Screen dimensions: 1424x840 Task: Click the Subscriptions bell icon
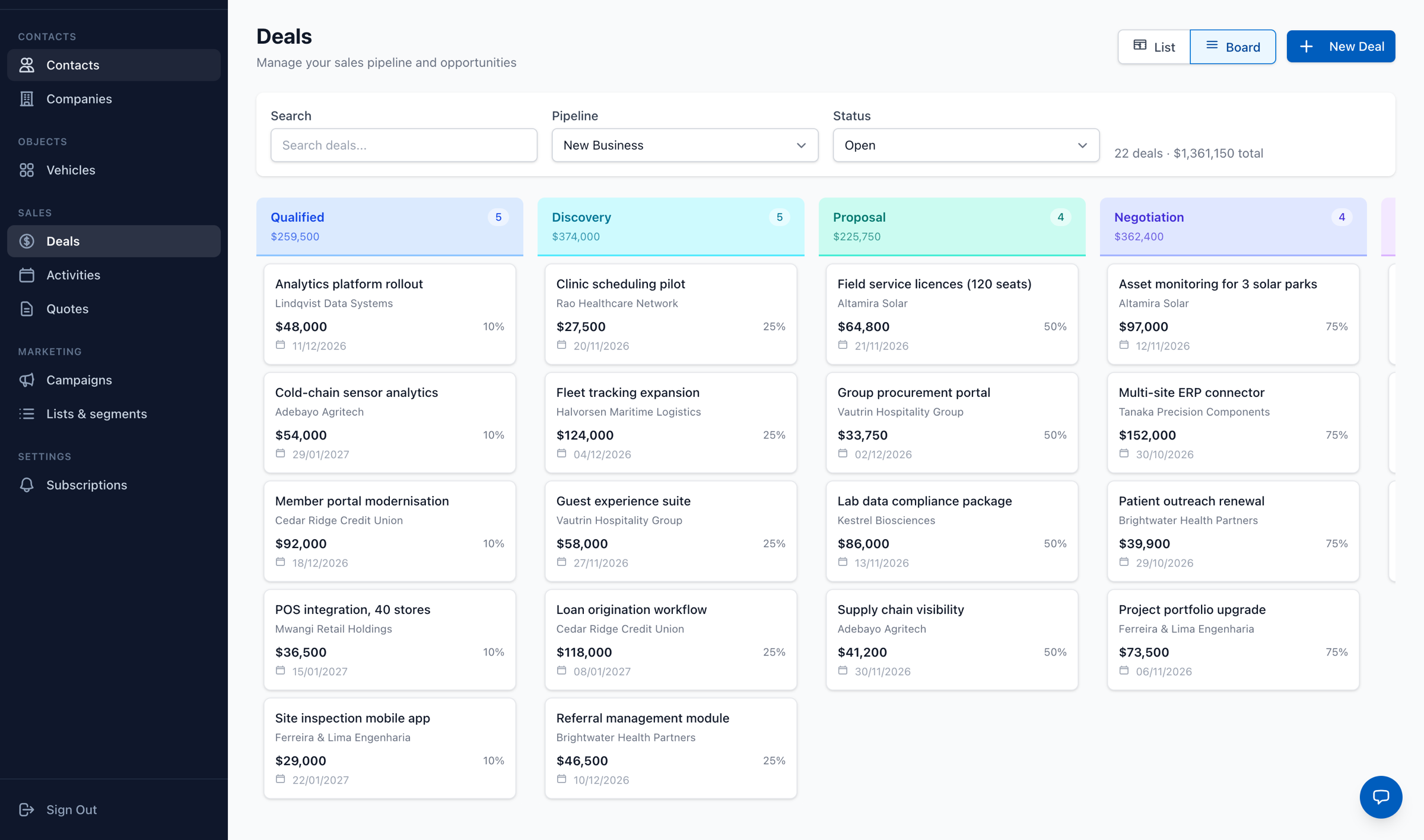pyautogui.click(x=27, y=485)
